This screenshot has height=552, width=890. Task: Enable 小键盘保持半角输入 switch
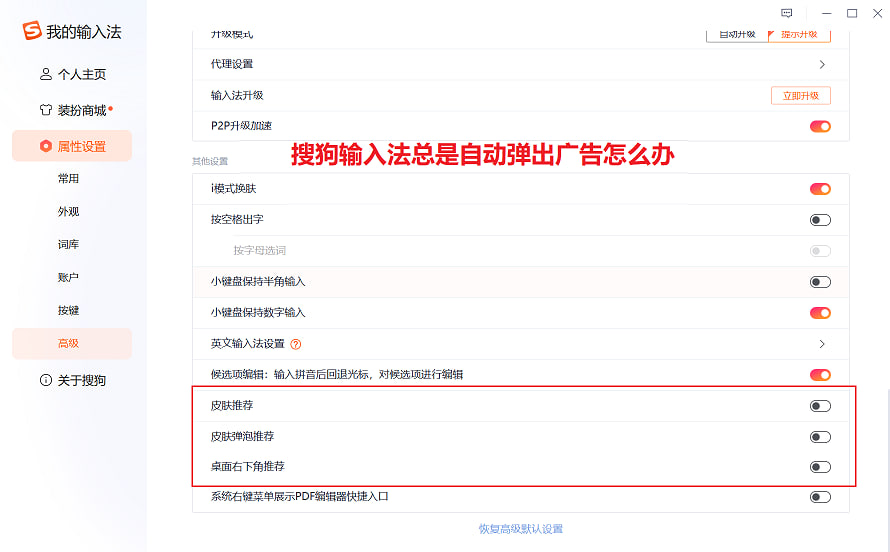pyautogui.click(x=820, y=282)
